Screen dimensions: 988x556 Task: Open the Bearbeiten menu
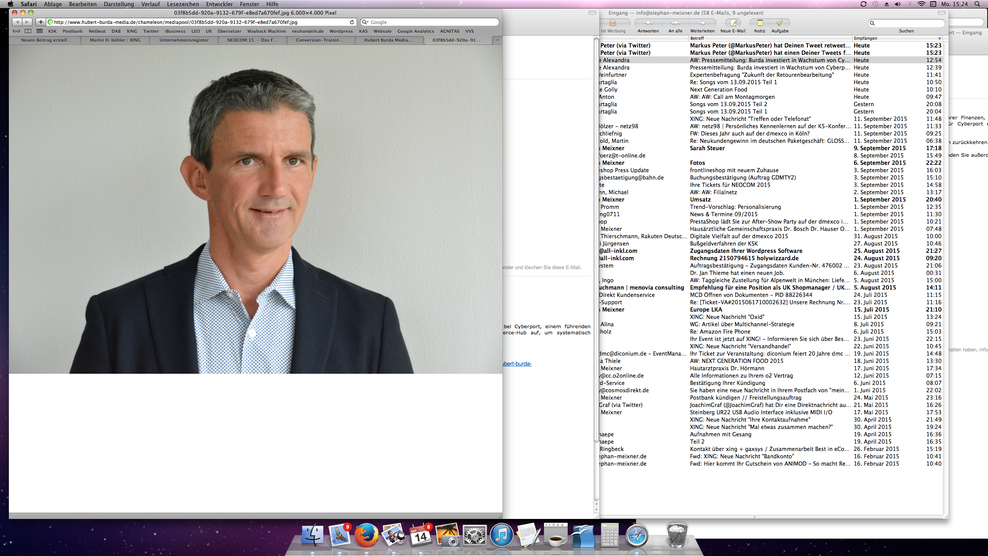coord(83,4)
